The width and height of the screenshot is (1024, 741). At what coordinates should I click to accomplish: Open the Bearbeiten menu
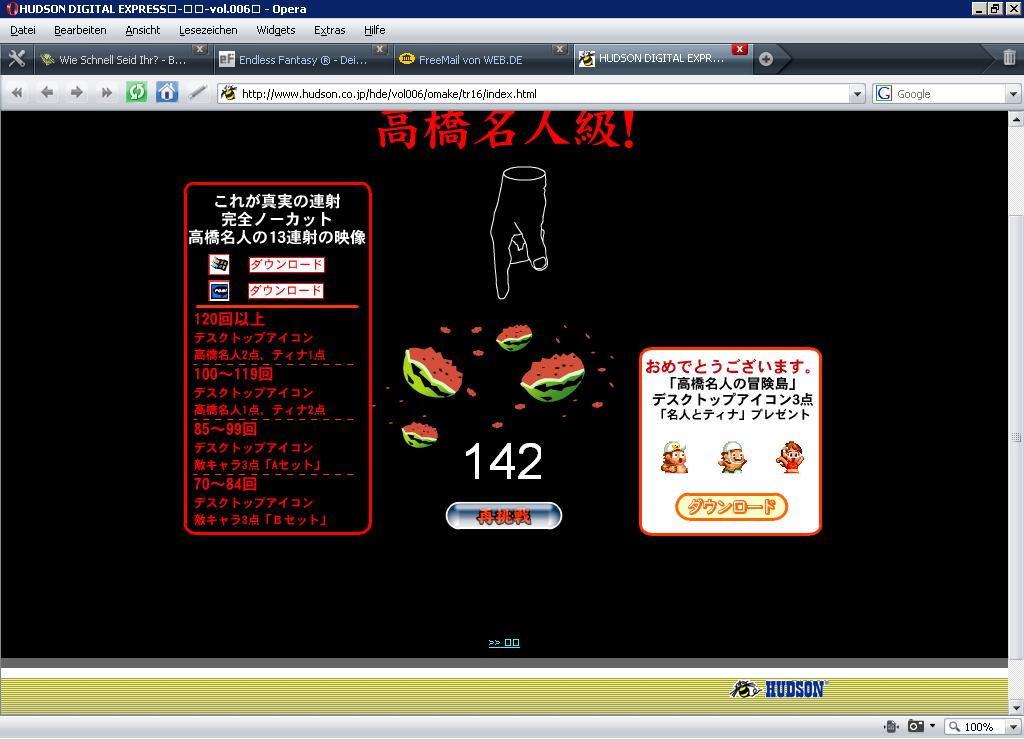pos(80,30)
